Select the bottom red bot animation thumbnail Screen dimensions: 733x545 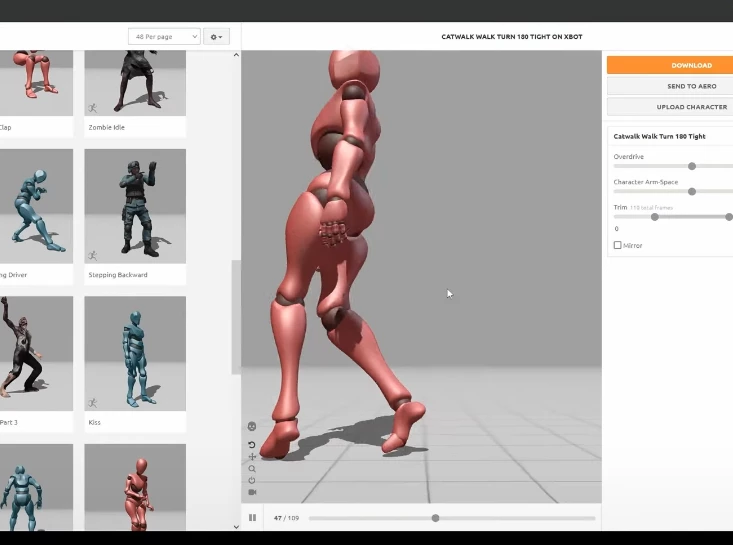135,487
